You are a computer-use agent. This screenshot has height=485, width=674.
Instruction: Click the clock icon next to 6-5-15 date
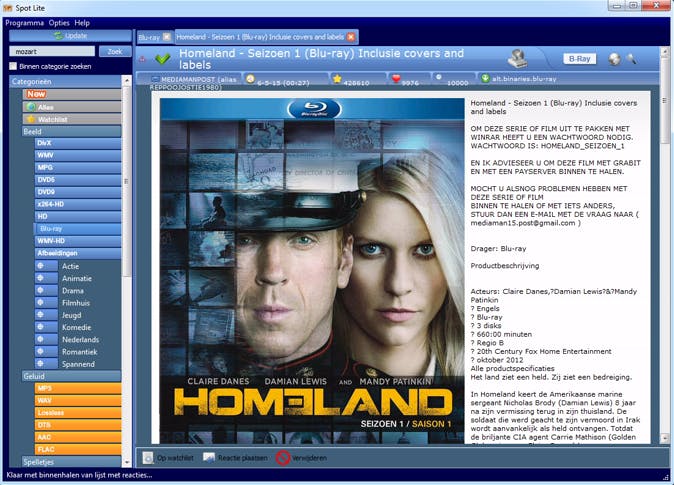pos(250,79)
